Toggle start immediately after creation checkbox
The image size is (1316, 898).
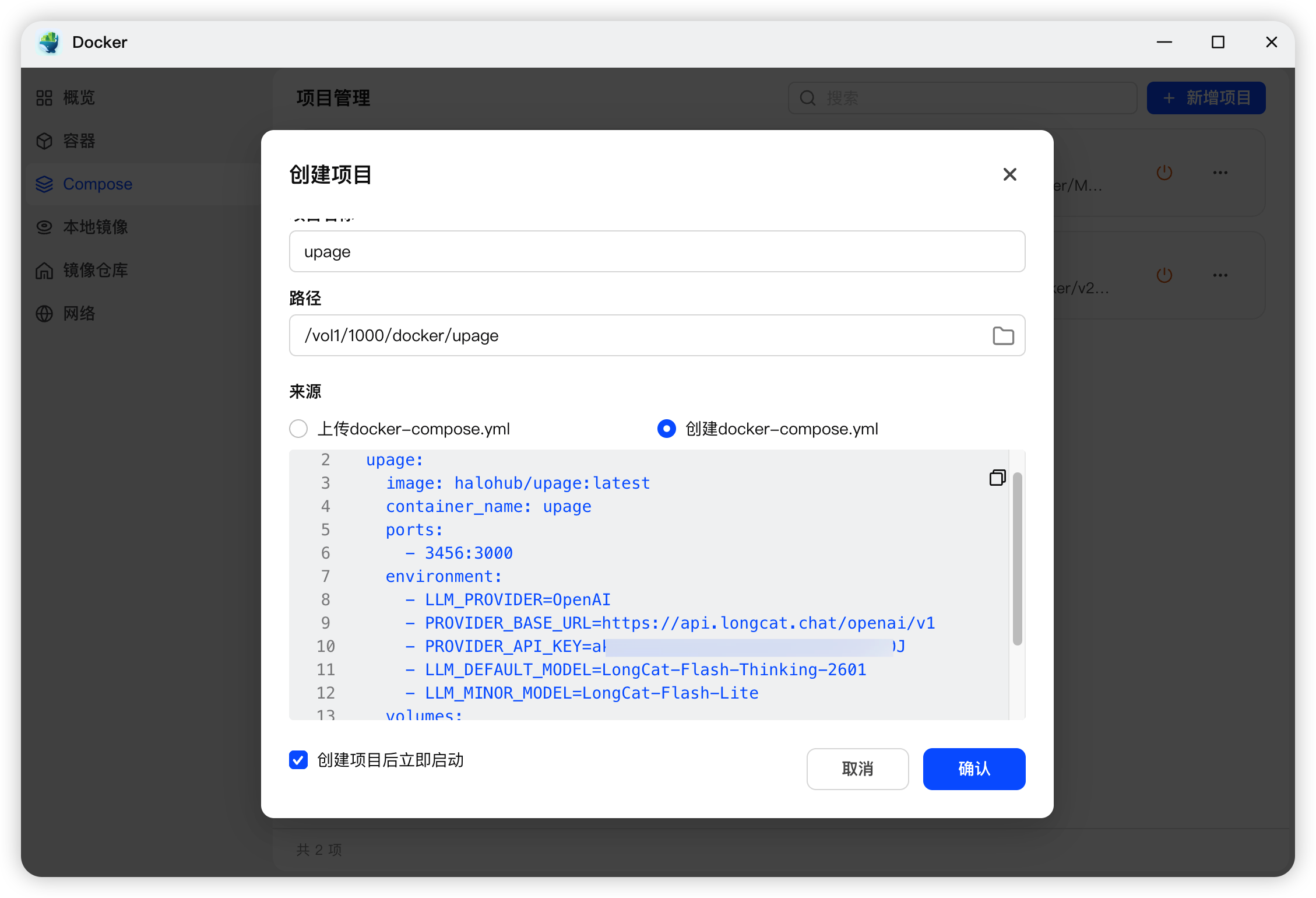[298, 760]
